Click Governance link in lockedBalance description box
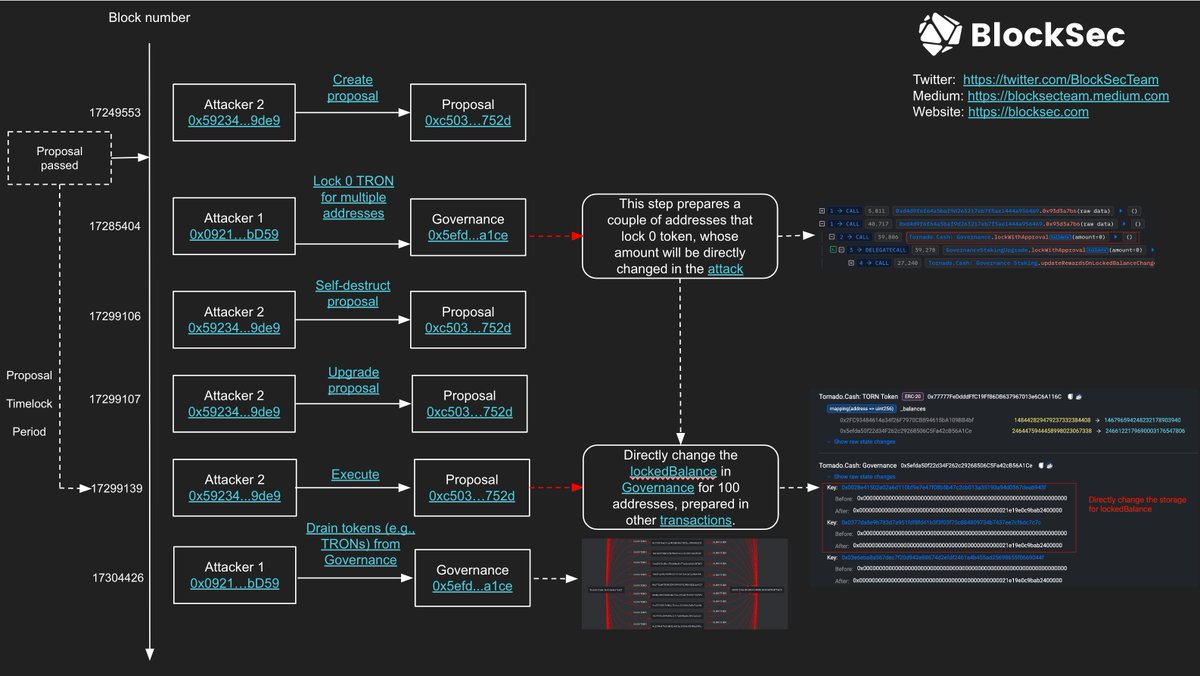Viewport: 1200px width, 676px height. 658,488
